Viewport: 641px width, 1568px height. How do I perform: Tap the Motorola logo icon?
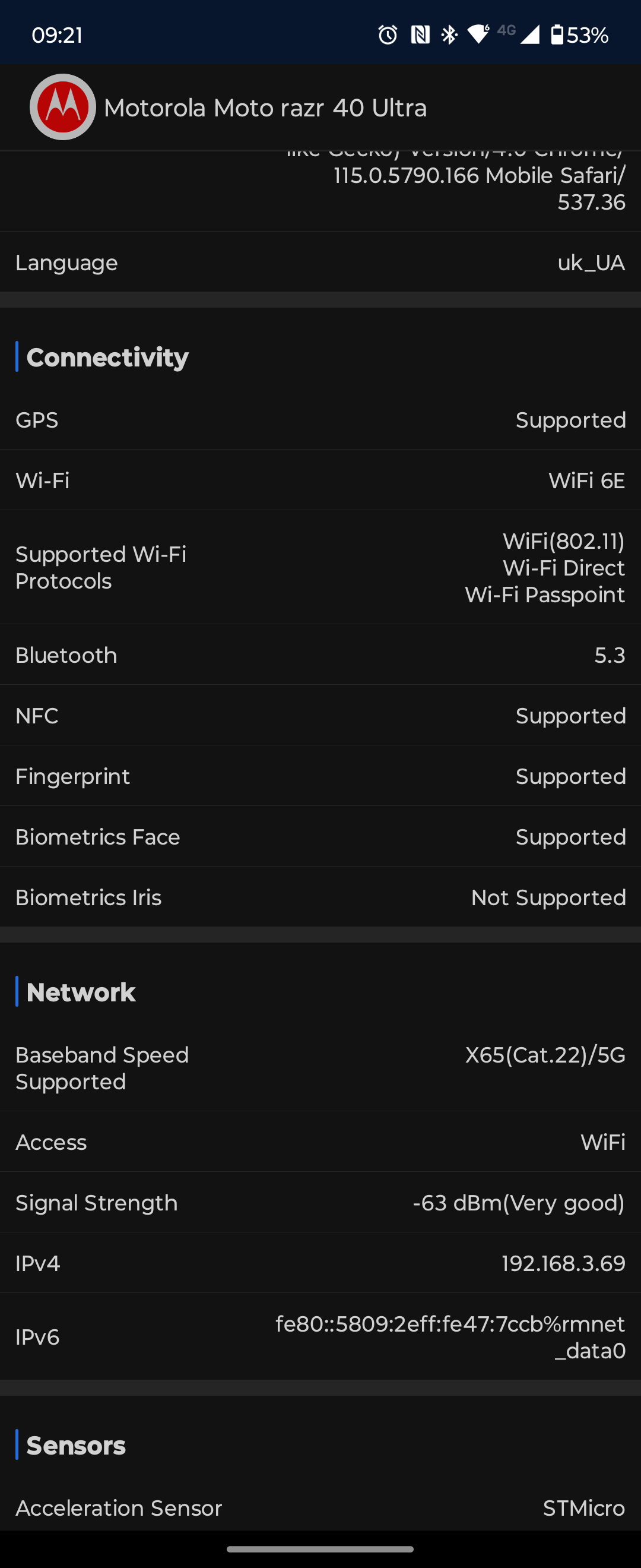63,107
